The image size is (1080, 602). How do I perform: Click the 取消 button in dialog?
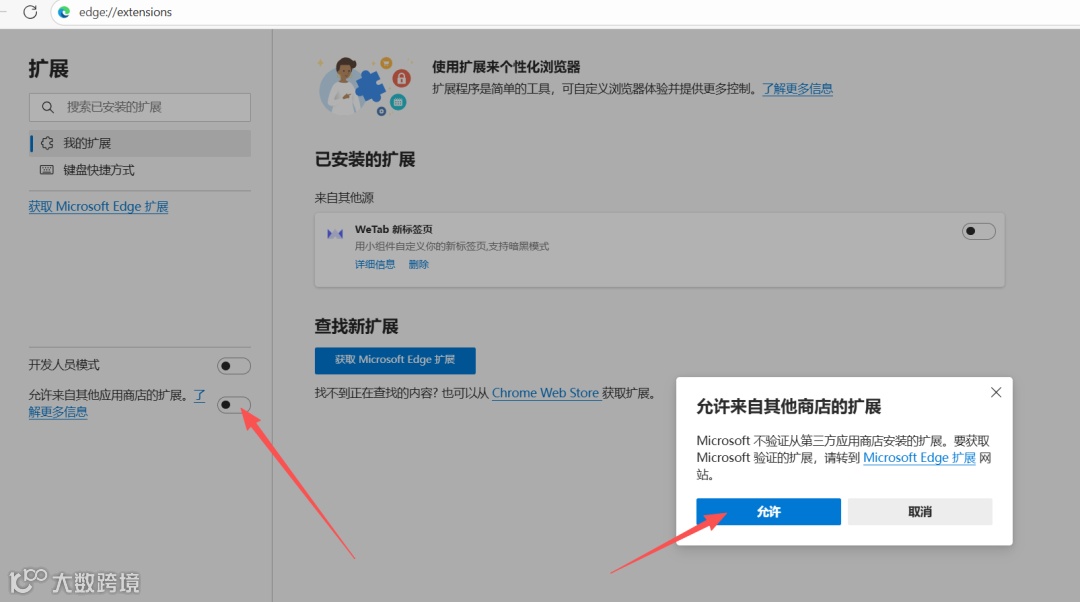[x=920, y=512]
